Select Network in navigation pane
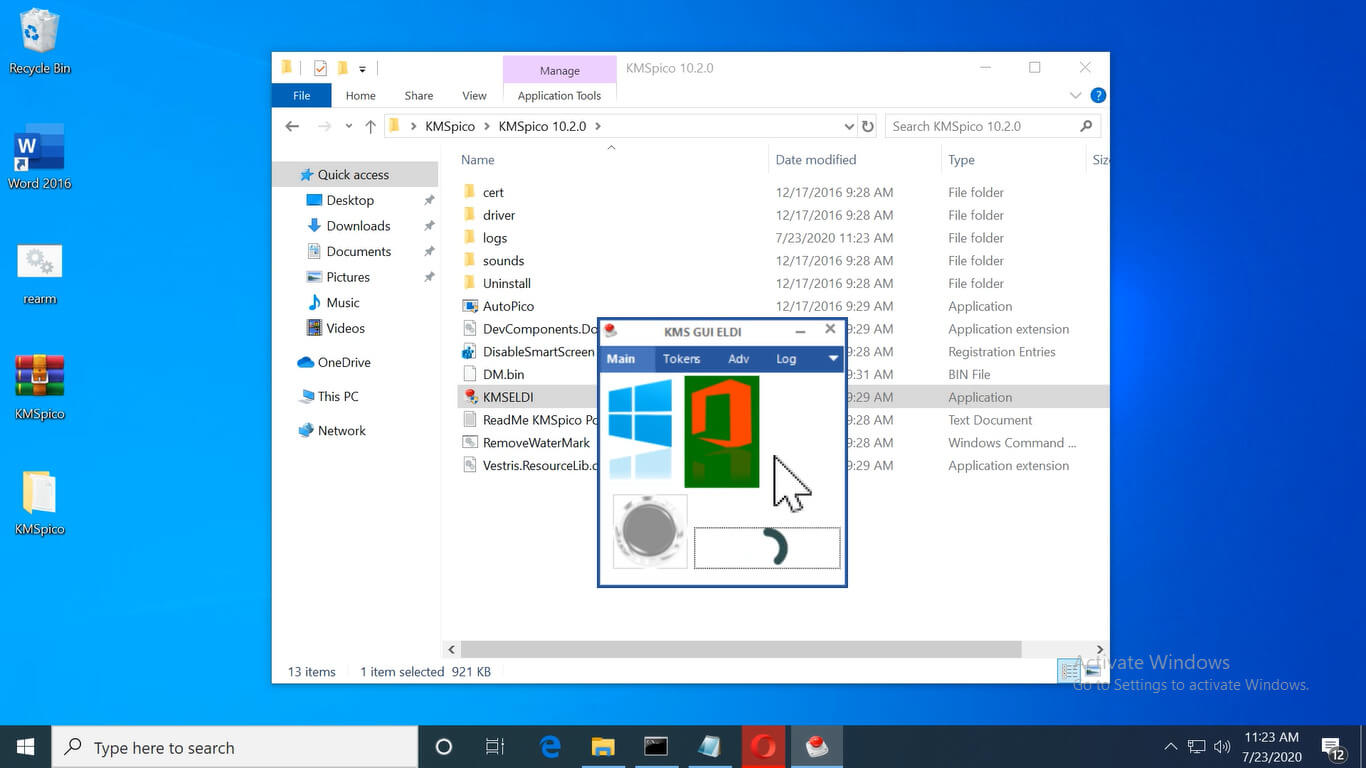Image resolution: width=1366 pixels, height=768 pixels. click(x=342, y=430)
